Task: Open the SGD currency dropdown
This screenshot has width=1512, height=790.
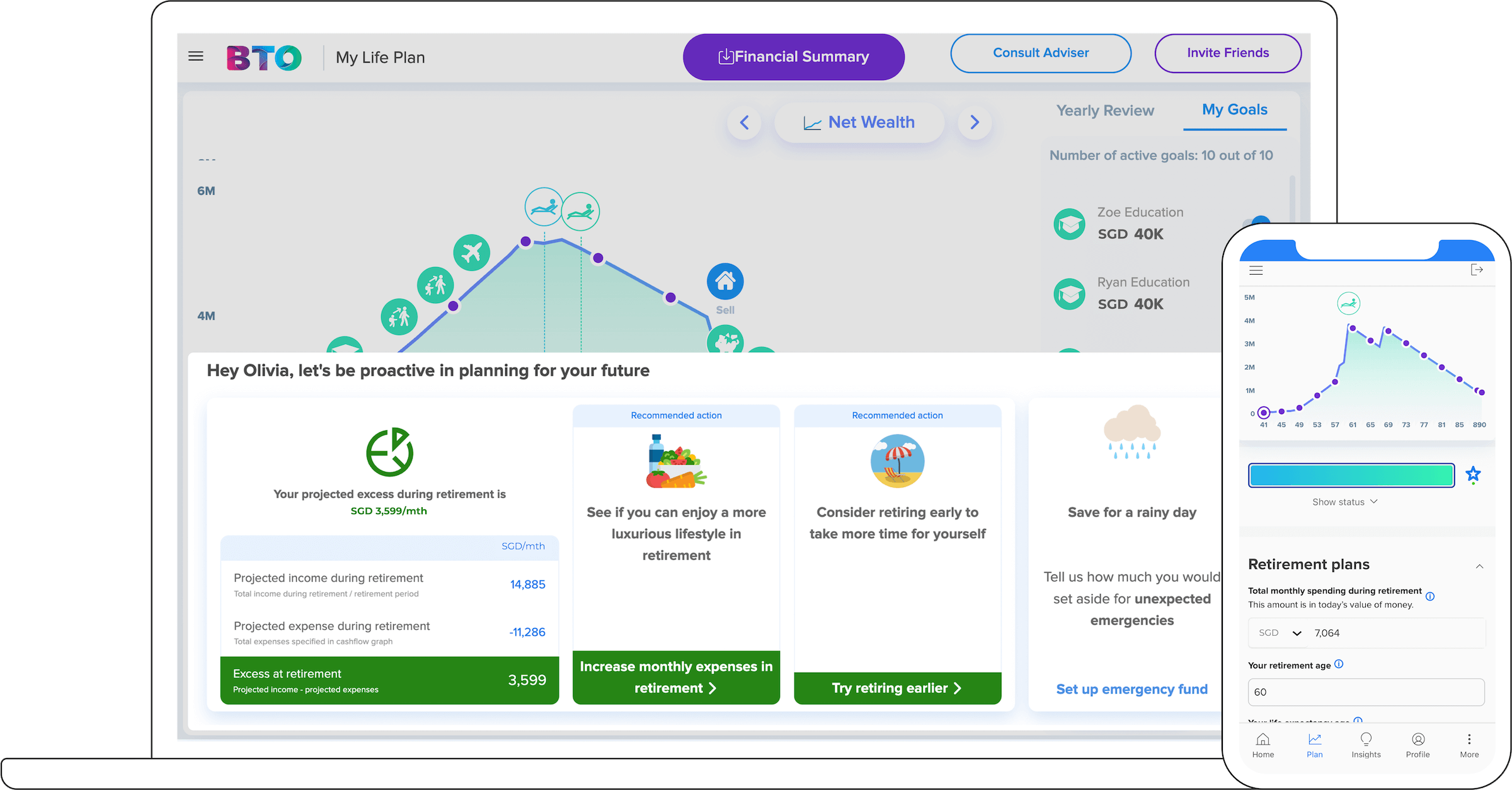Action: [1280, 633]
